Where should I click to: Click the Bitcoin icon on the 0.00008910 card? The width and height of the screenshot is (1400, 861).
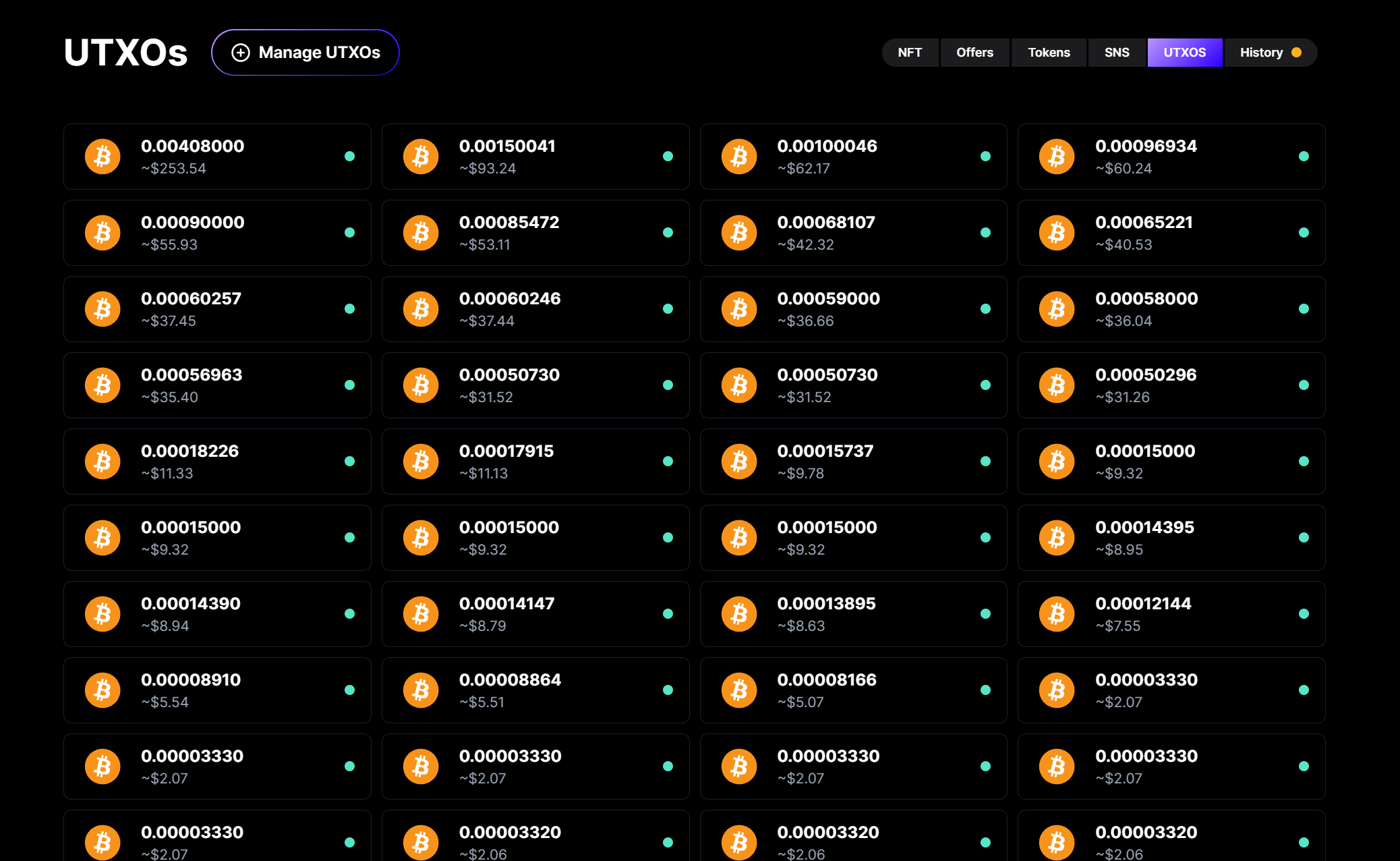coord(103,690)
